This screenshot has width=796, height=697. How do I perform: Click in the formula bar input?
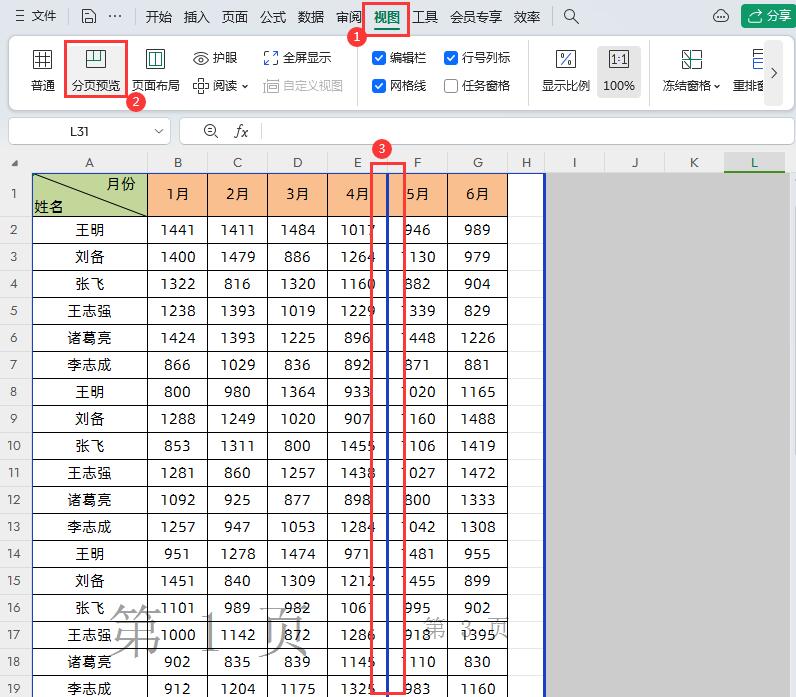click(527, 131)
